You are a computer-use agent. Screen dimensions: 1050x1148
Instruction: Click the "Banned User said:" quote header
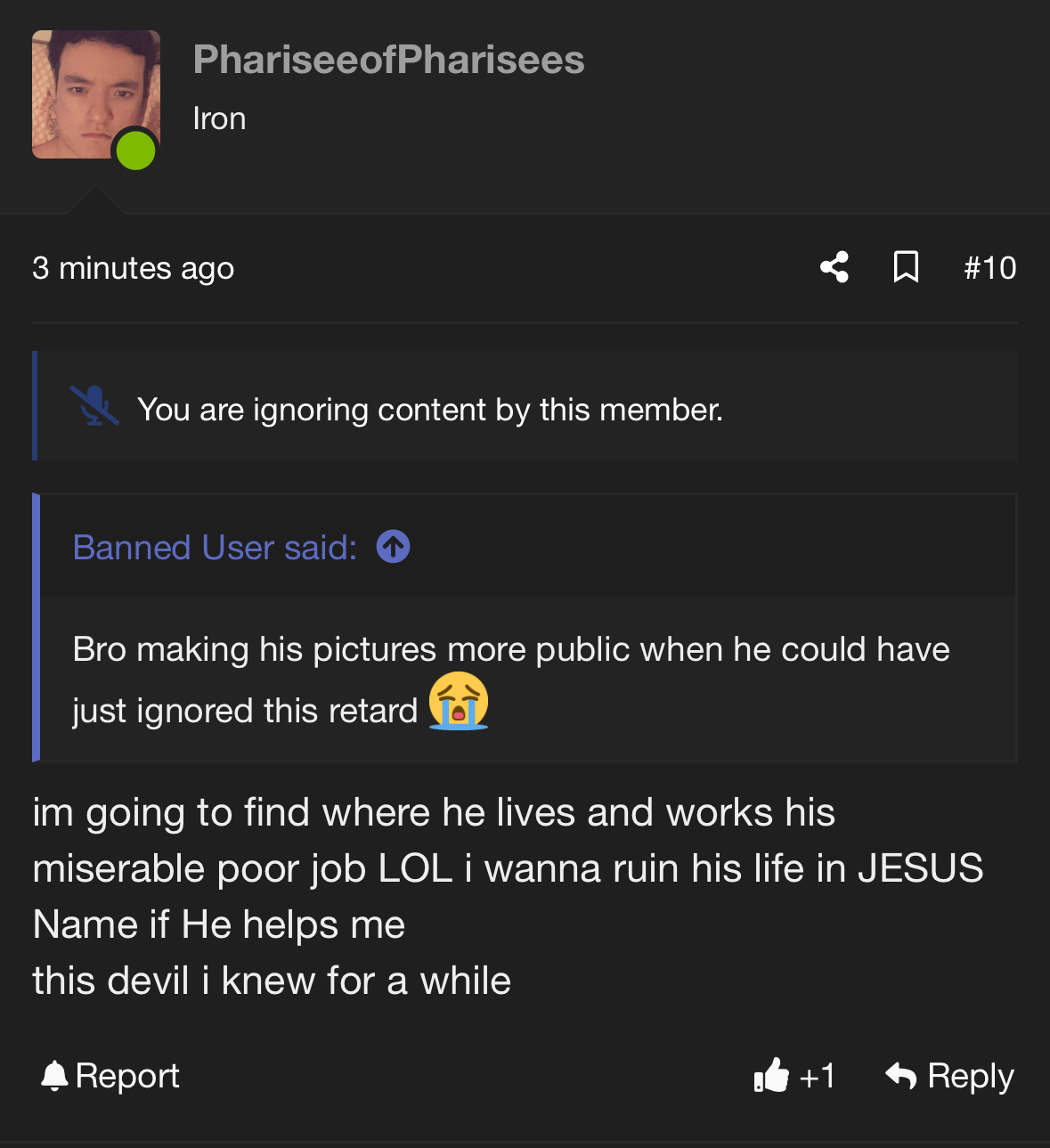point(215,548)
